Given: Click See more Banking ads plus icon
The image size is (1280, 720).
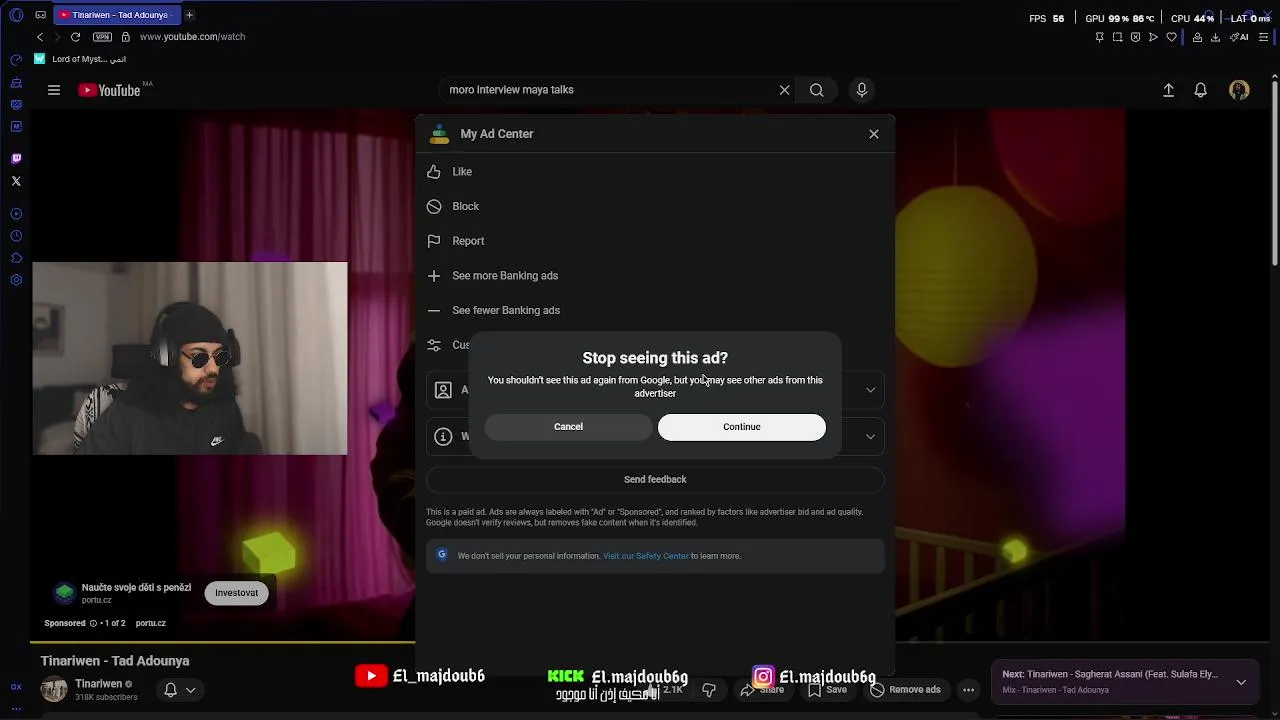Looking at the screenshot, I should [x=434, y=276].
